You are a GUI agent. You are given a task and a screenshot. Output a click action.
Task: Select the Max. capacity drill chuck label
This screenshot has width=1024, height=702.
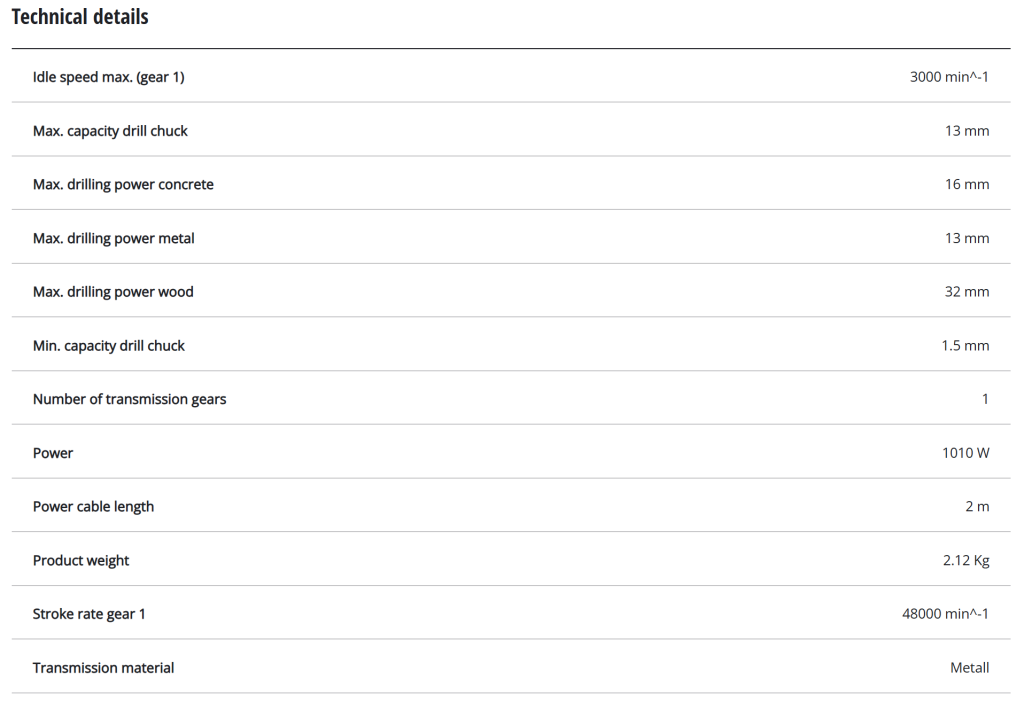(x=110, y=131)
